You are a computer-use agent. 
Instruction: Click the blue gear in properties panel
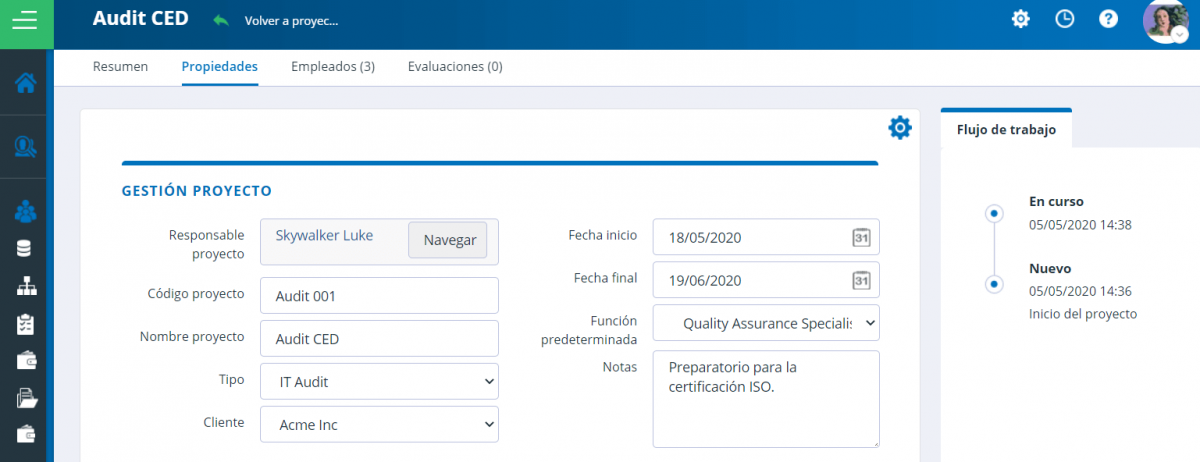(900, 127)
